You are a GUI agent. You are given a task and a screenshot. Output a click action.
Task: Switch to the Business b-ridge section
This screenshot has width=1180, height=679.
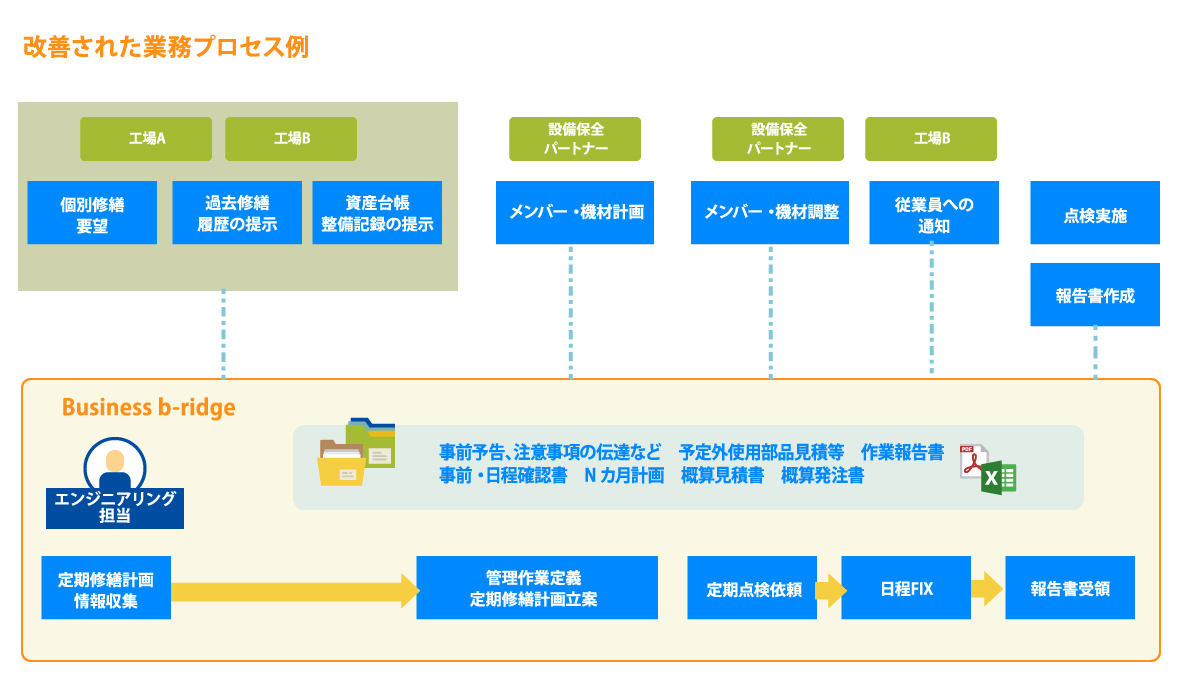[150, 407]
